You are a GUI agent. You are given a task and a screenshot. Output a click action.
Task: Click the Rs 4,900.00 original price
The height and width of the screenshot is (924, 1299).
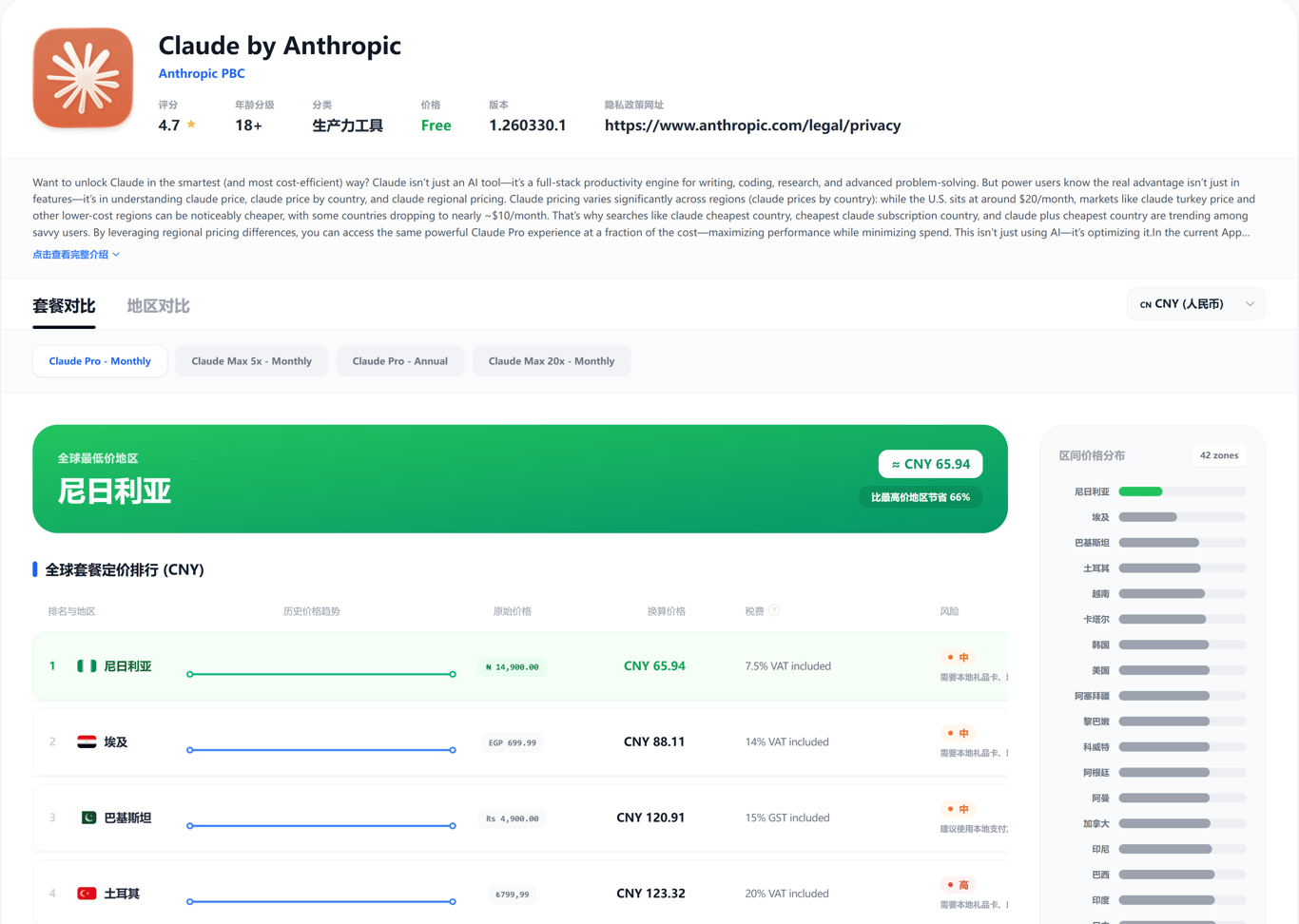pyautogui.click(x=512, y=818)
